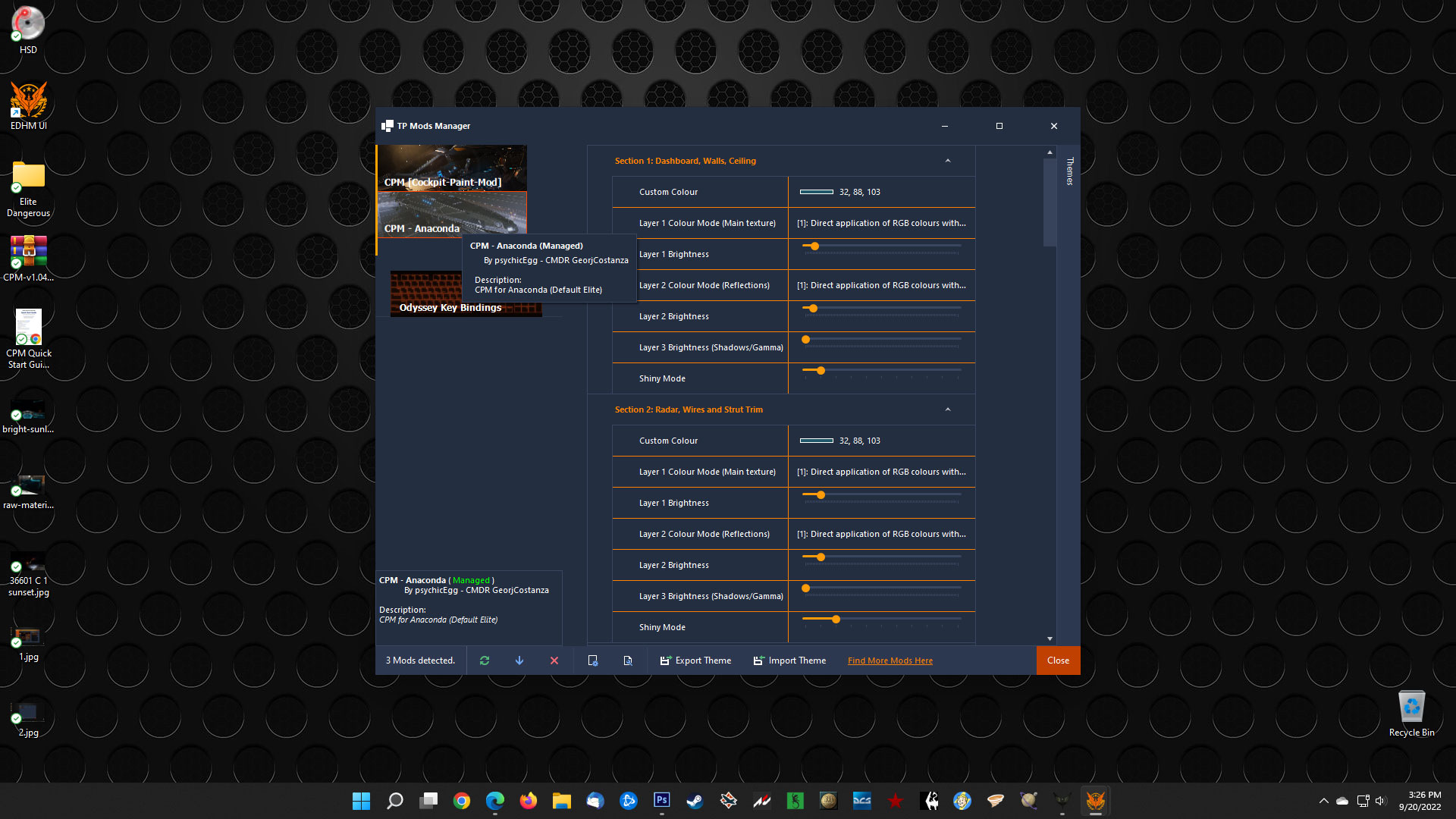Viewport: 1456px width, 819px height.
Task: Show hidden icons in system tray
Action: (1323, 801)
